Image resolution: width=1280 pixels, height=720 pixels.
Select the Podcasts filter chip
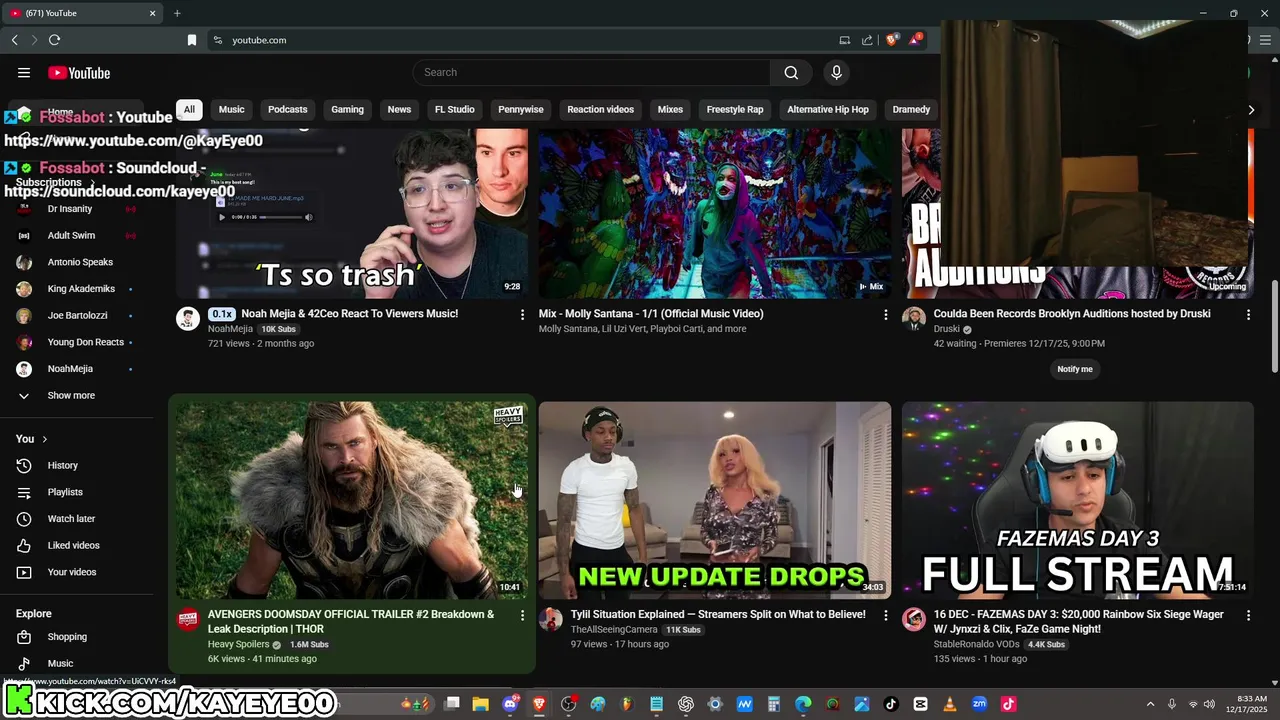click(288, 110)
